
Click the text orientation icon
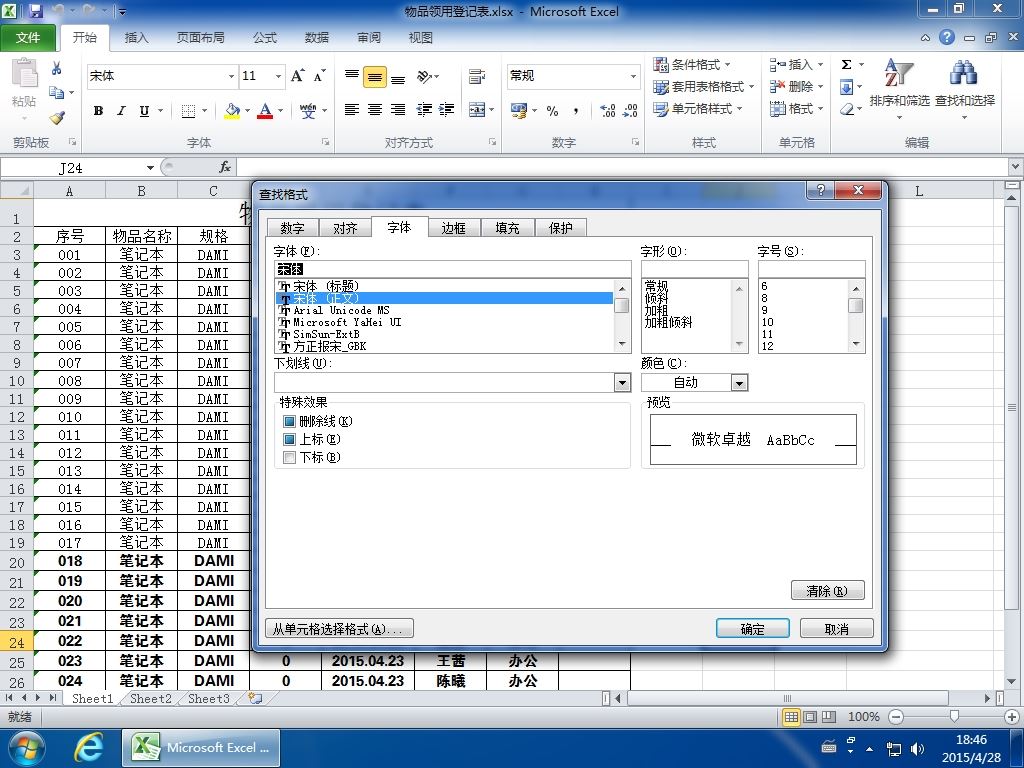point(424,77)
